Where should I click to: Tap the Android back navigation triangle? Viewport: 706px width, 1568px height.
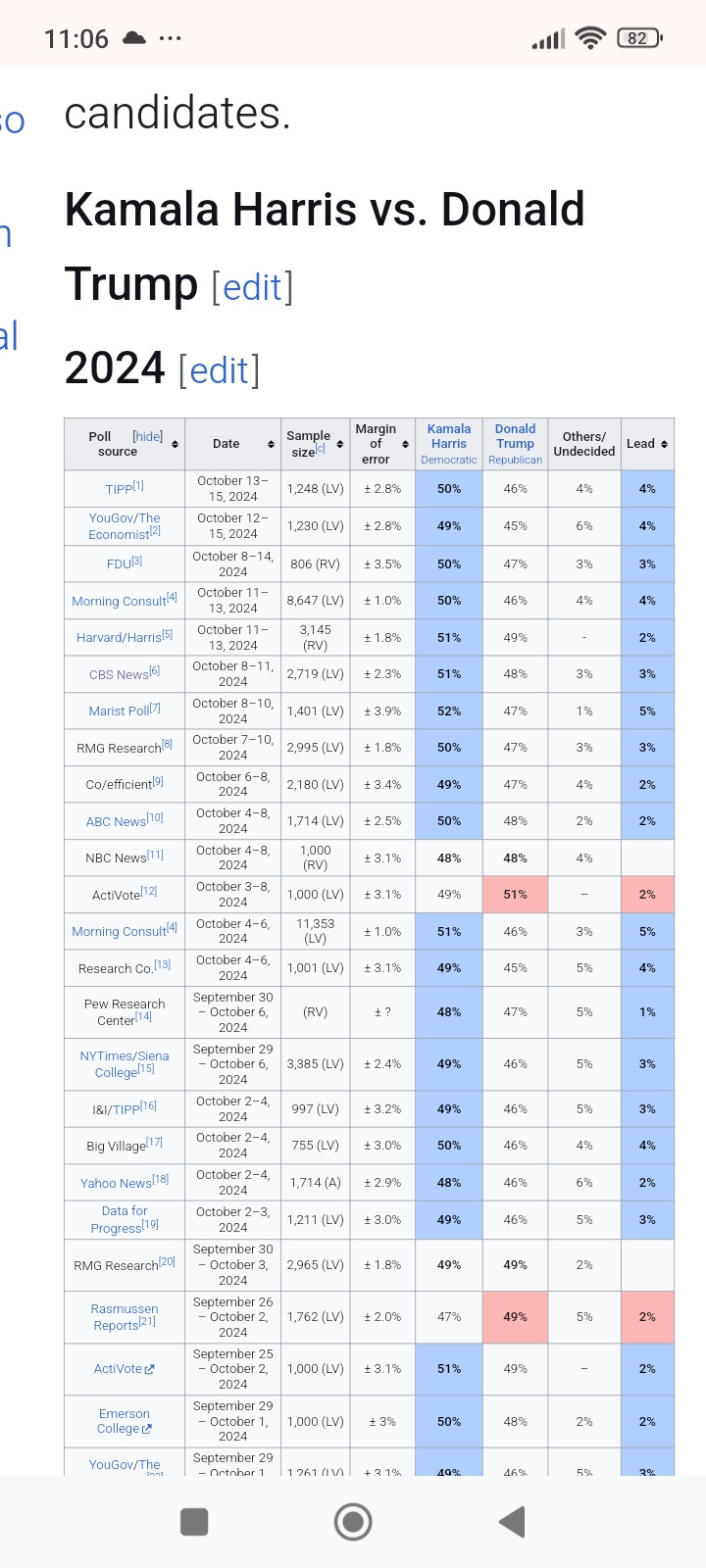(513, 1522)
